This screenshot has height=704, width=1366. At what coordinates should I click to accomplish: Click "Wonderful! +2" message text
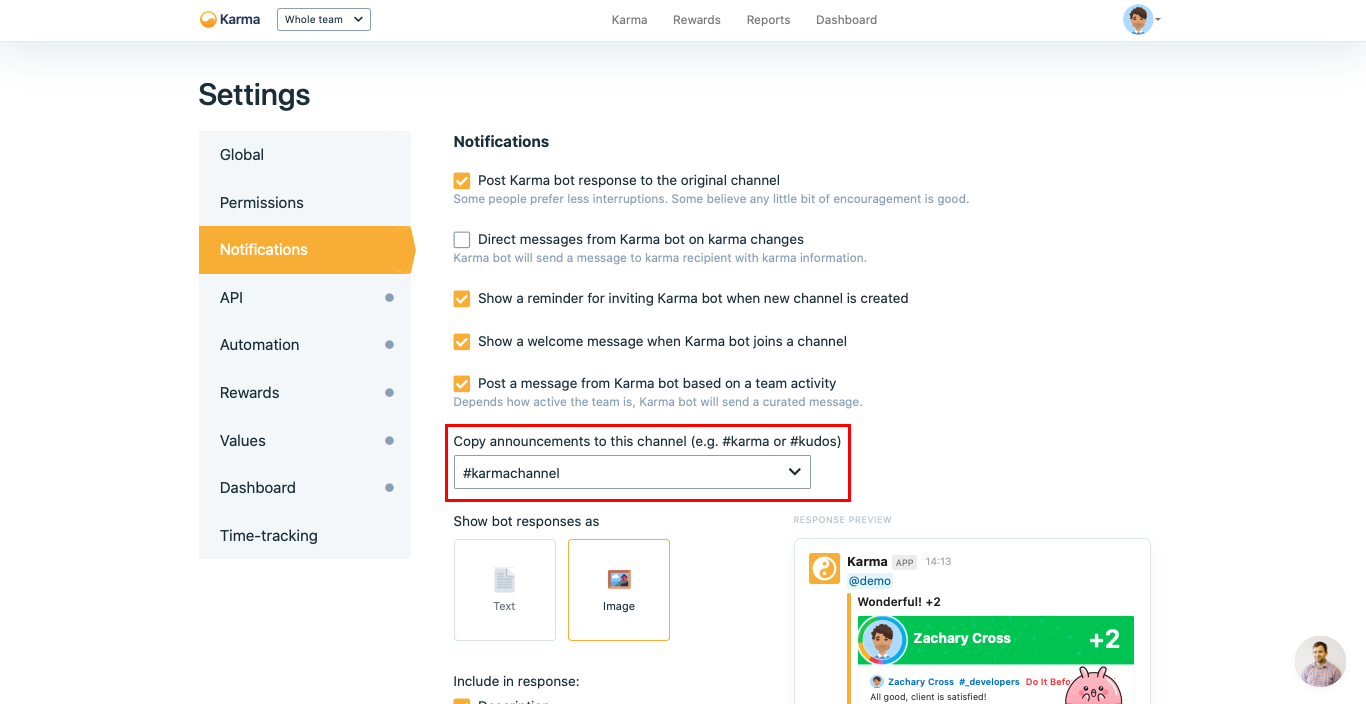[x=899, y=602]
